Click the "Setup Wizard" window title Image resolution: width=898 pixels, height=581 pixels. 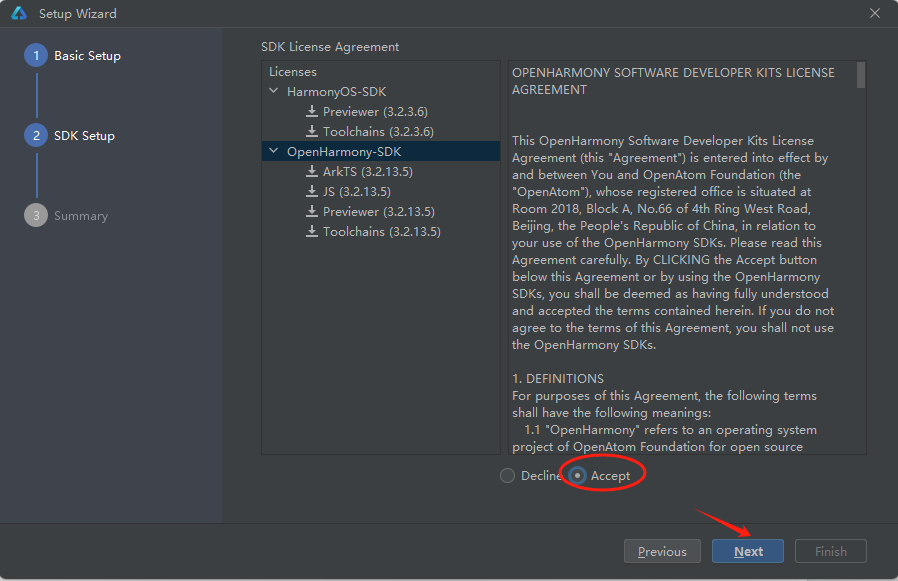[78, 14]
